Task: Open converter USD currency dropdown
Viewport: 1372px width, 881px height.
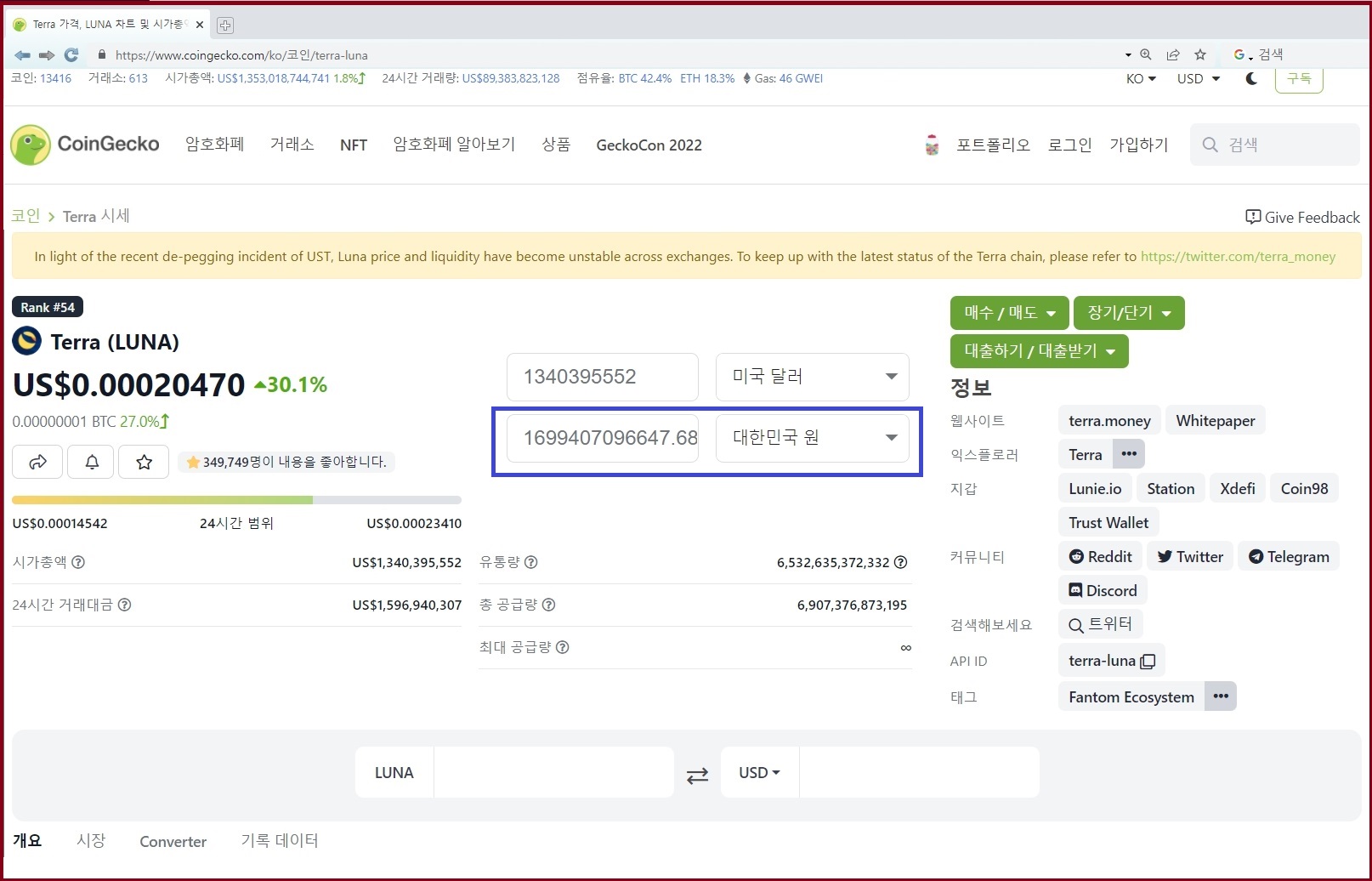Action: click(759, 773)
